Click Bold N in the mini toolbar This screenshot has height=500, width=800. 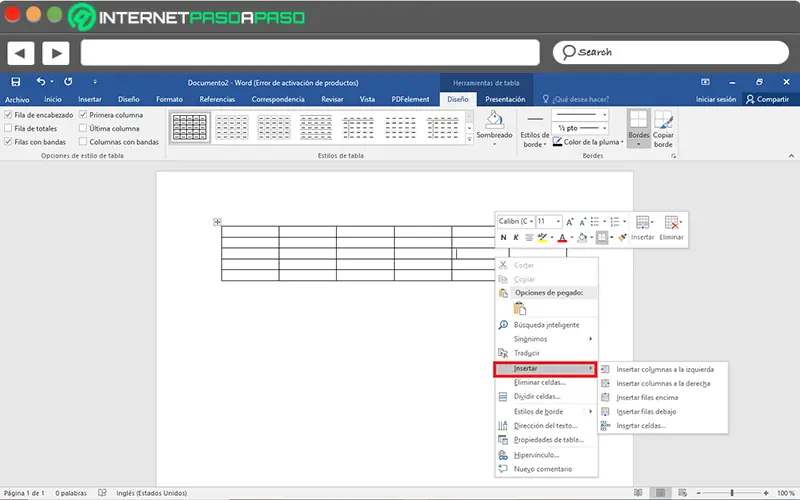503,237
